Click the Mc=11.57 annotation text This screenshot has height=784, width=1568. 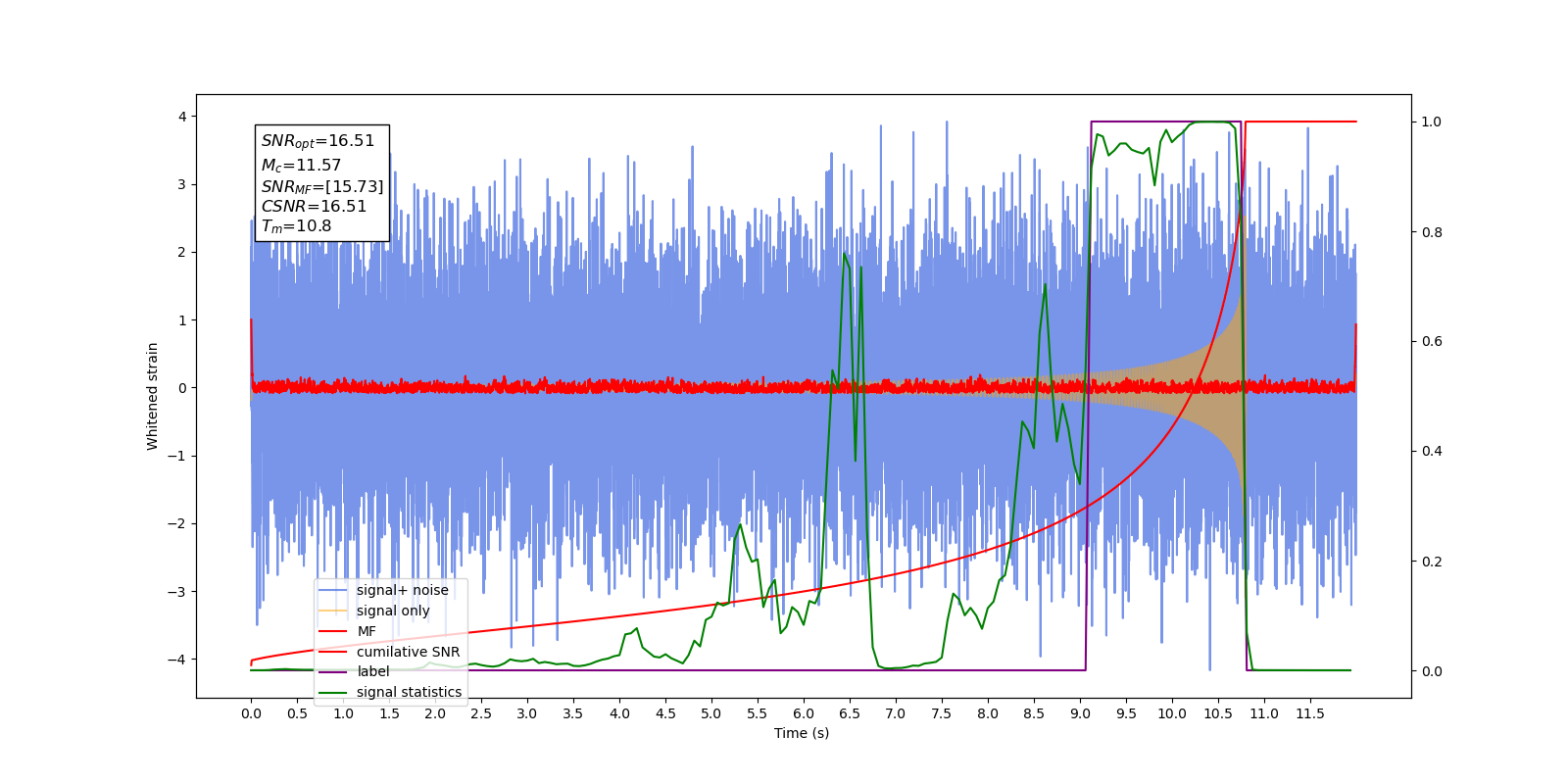pos(301,165)
